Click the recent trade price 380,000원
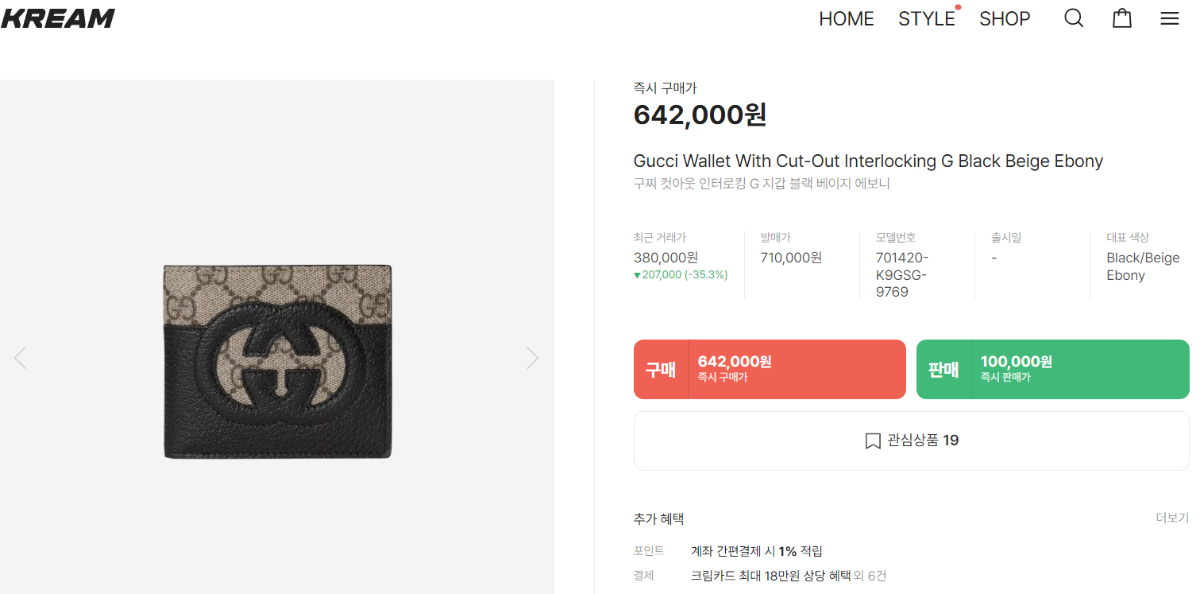 tap(665, 257)
